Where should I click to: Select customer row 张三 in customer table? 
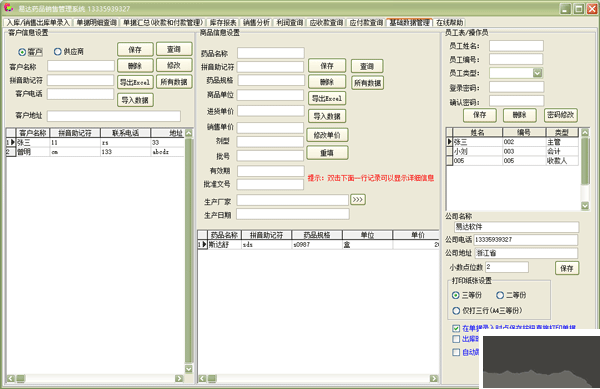coord(95,142)
